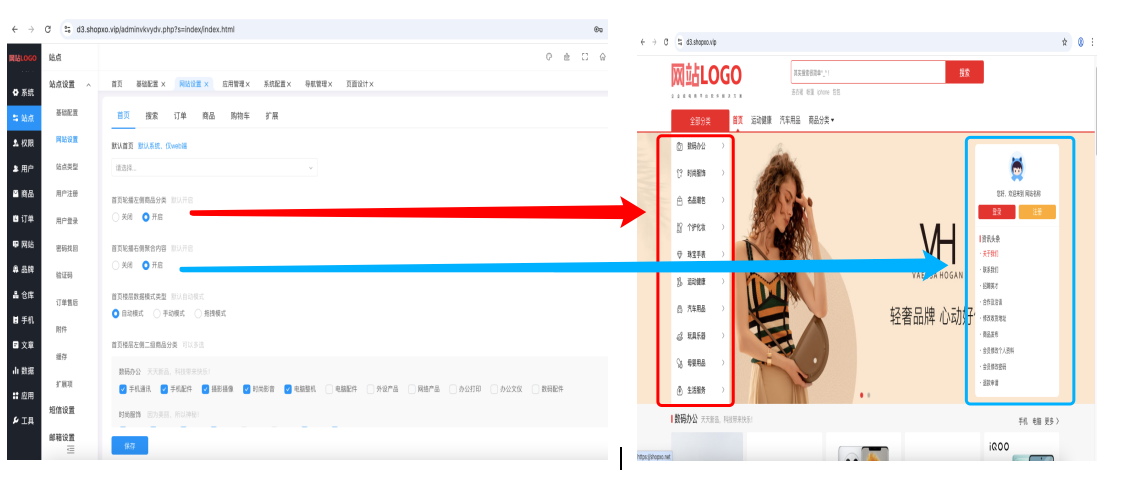Open 关于我们 link in storefront news list
The height and width of the screenshot is (498, 1140).
[x=990, y=254]
